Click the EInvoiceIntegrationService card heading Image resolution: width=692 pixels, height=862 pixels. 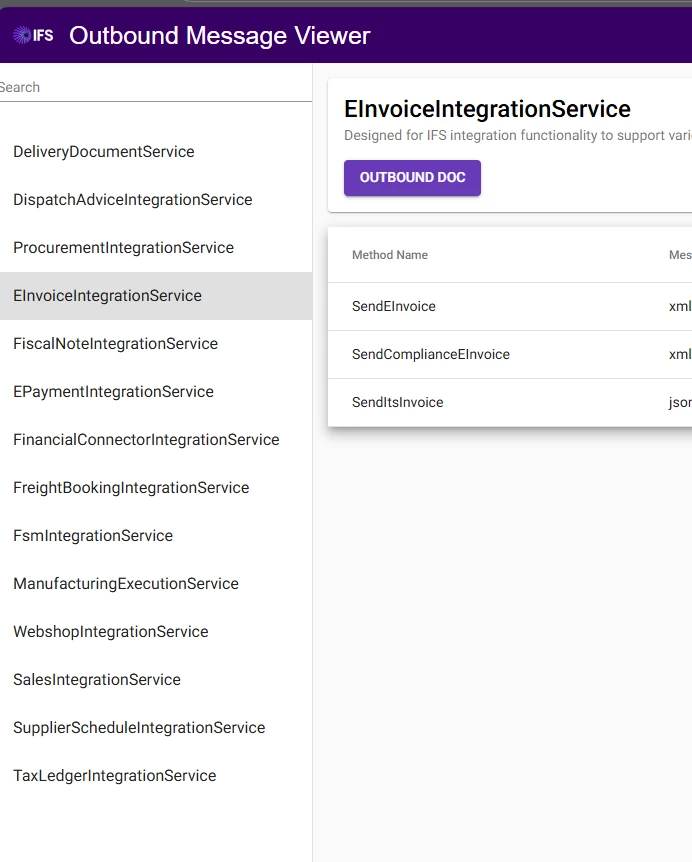click(487, 109)
